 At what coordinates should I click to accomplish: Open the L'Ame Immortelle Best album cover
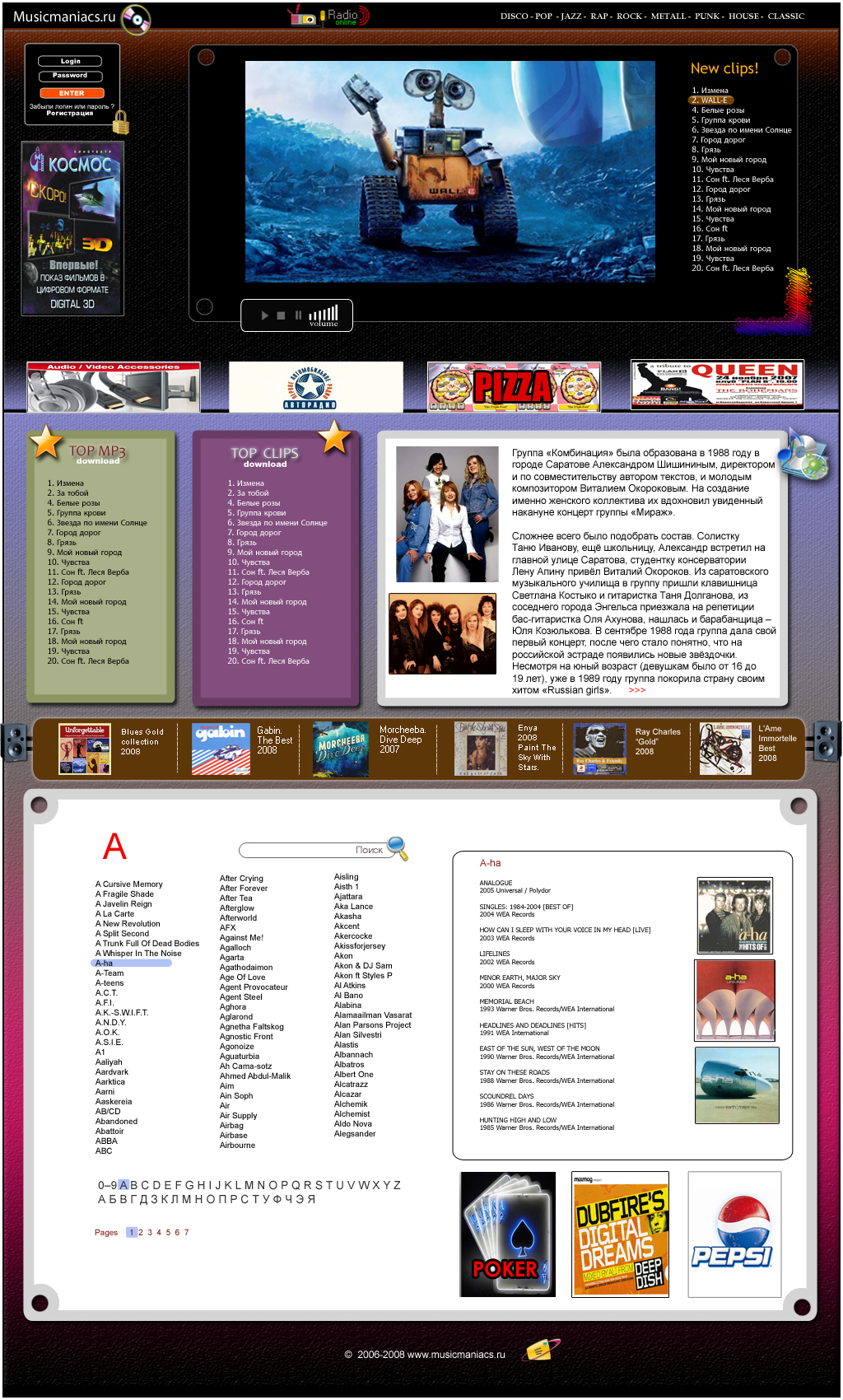click(x=725, y=749)
